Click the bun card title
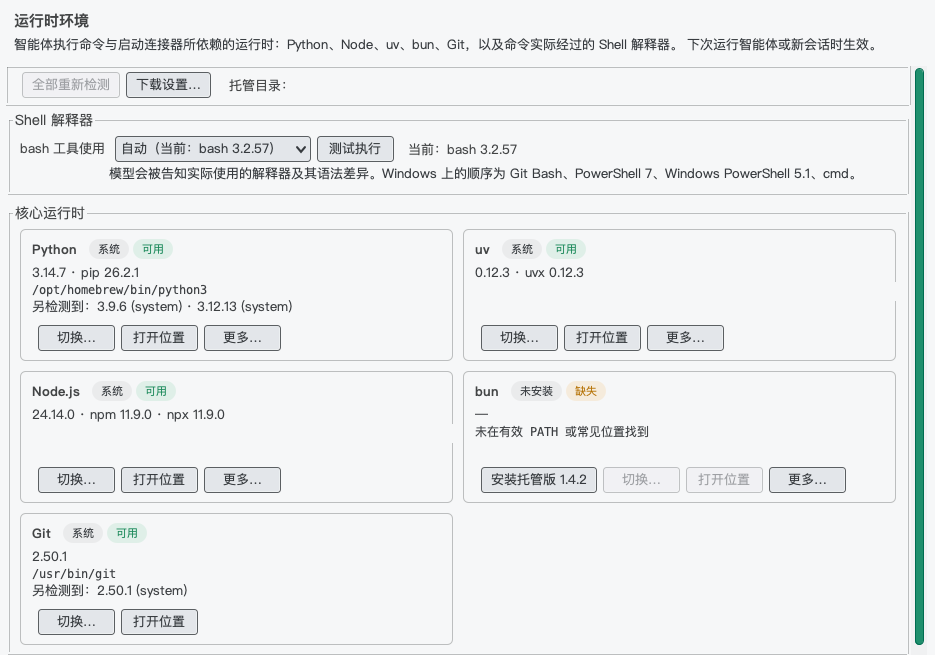 tap(487, 391)
